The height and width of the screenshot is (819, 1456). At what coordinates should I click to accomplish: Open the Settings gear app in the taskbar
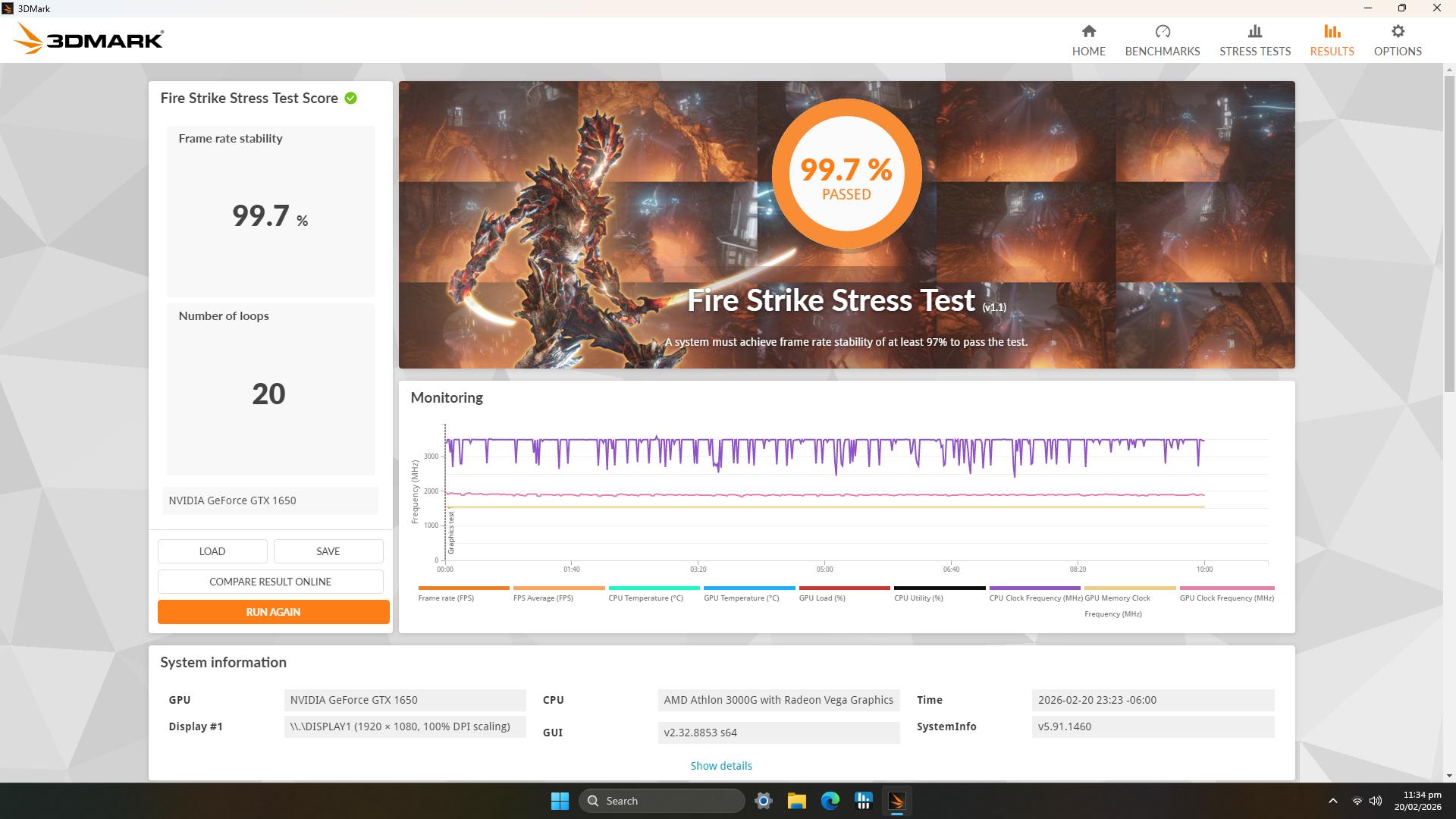(764, 801)
